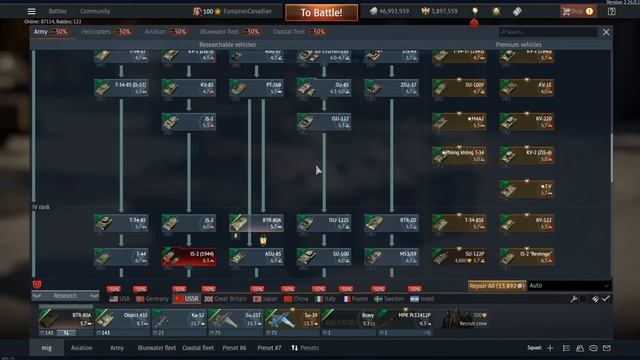640x360 pixels.
Task: Select premium M4A2 tank
Action: tap(459, 122)
